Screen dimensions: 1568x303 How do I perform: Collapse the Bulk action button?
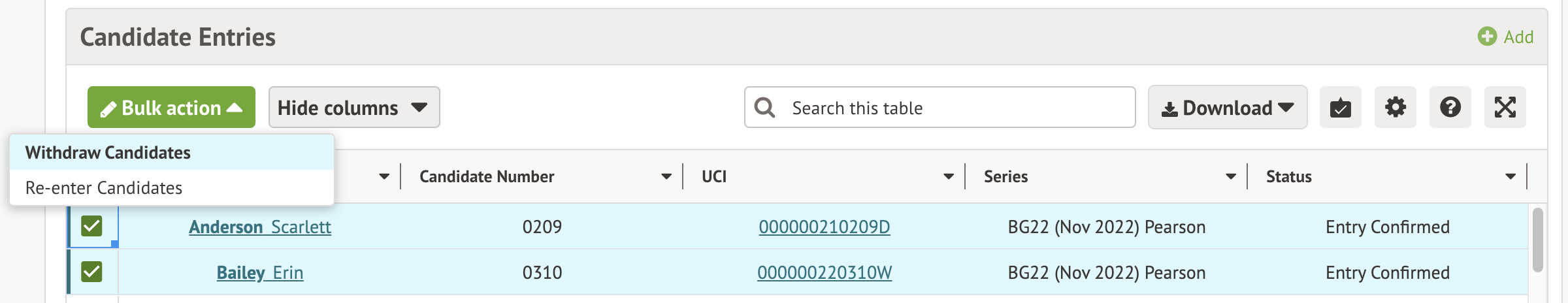(171, 107)
